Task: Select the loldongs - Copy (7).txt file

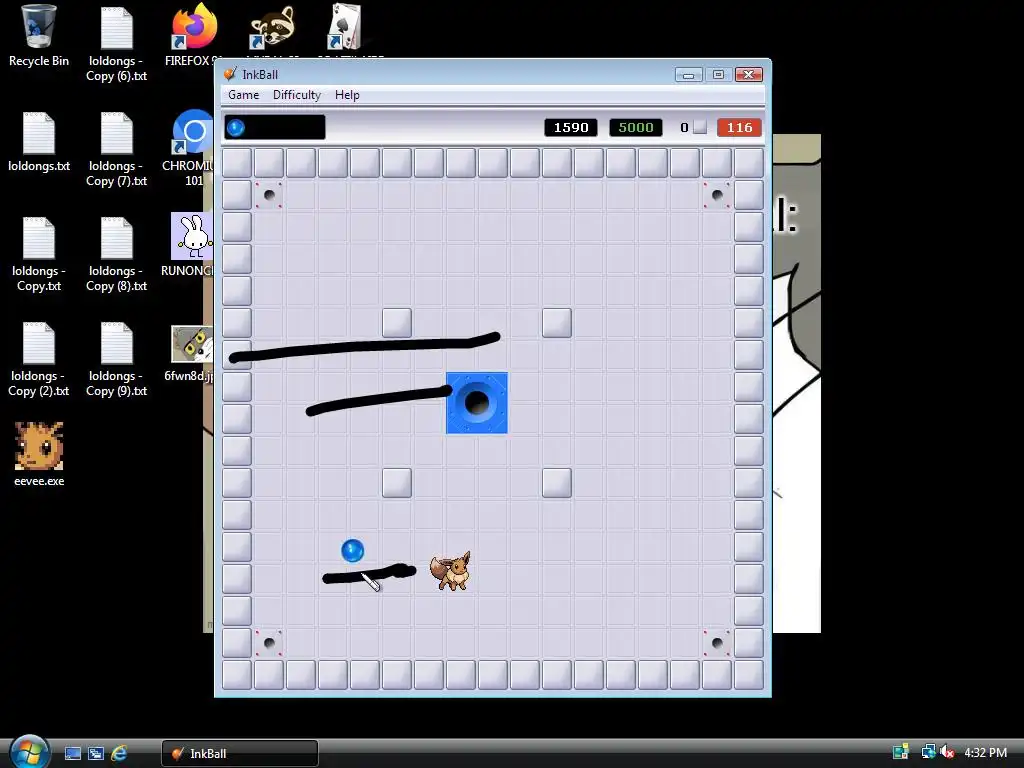Action: 116,149
